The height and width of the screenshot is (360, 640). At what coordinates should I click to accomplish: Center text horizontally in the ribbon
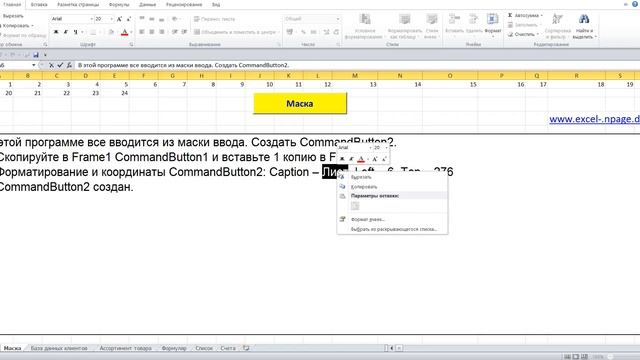click(x=151, y=32)
